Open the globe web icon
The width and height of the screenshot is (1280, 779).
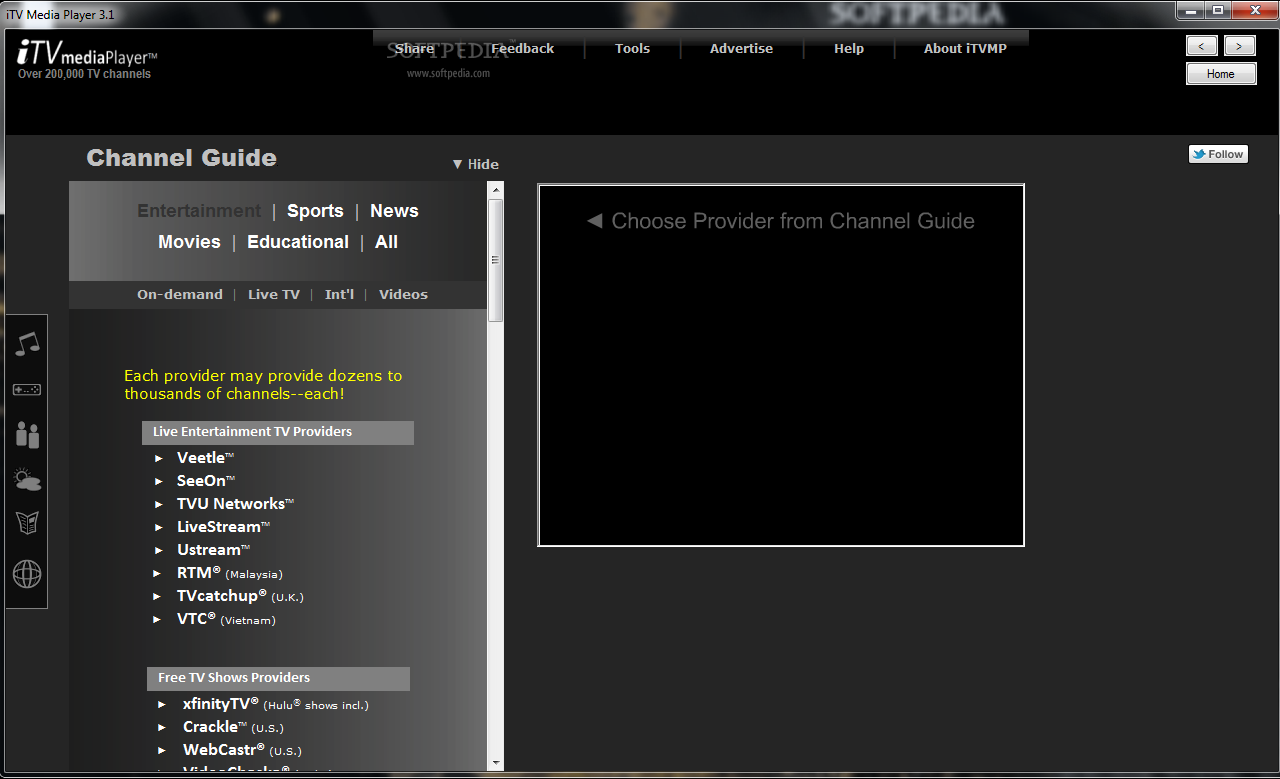(x=27, y=574)
